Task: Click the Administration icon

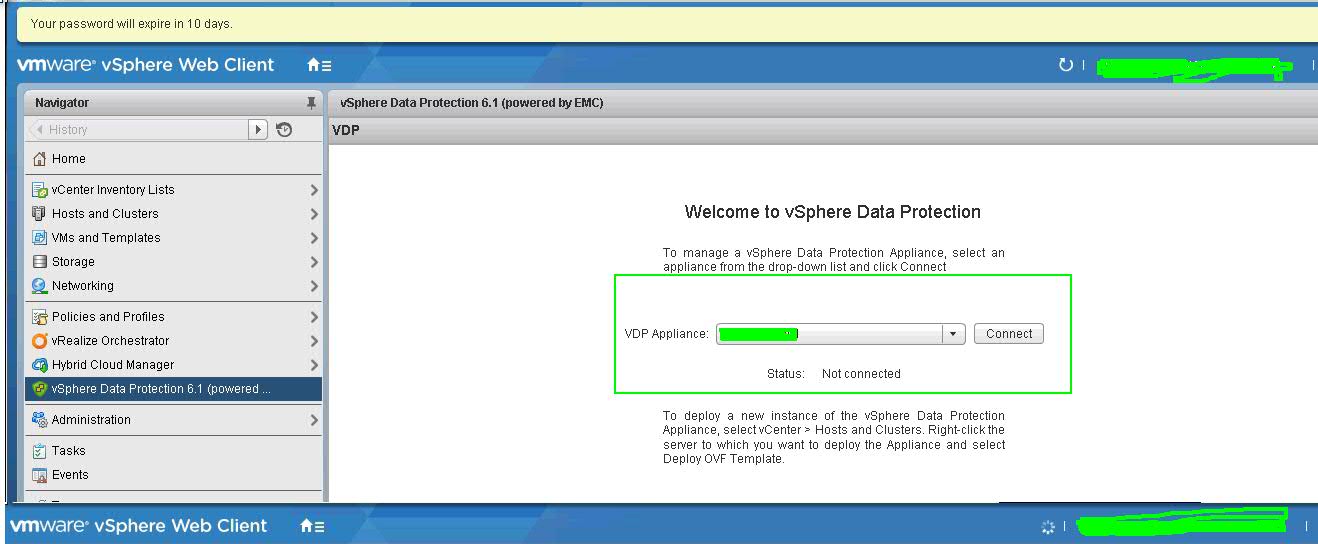Action: (40, 420)
